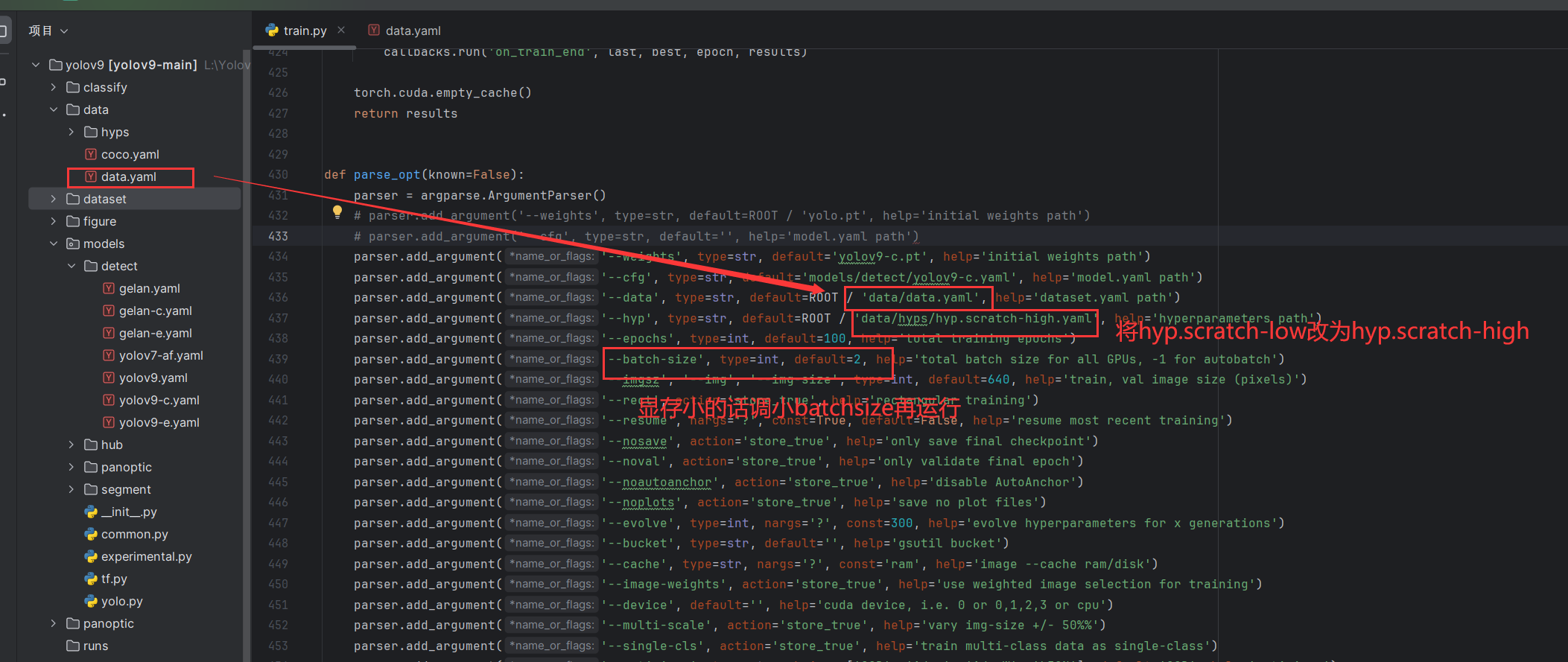This screenshot has height=662, width=1568.
Task: Select common.py in the models folder
Action: coord(135,534)
